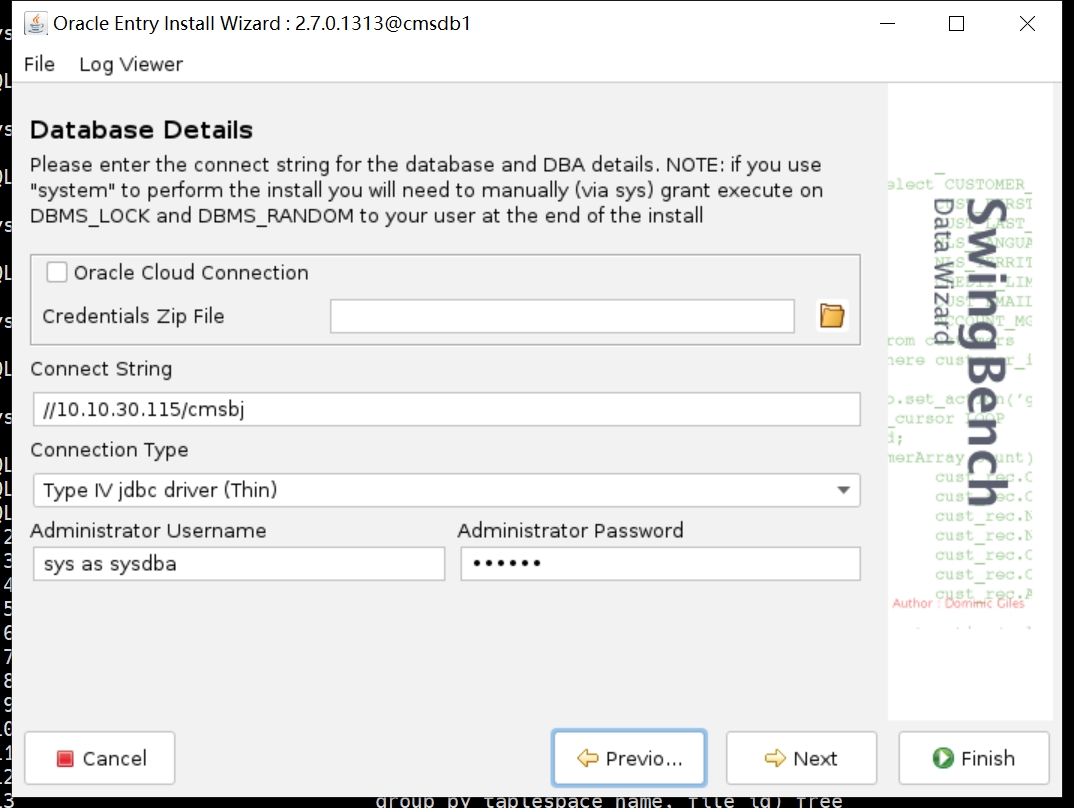Maximize the install wizard window

(956, 23)
